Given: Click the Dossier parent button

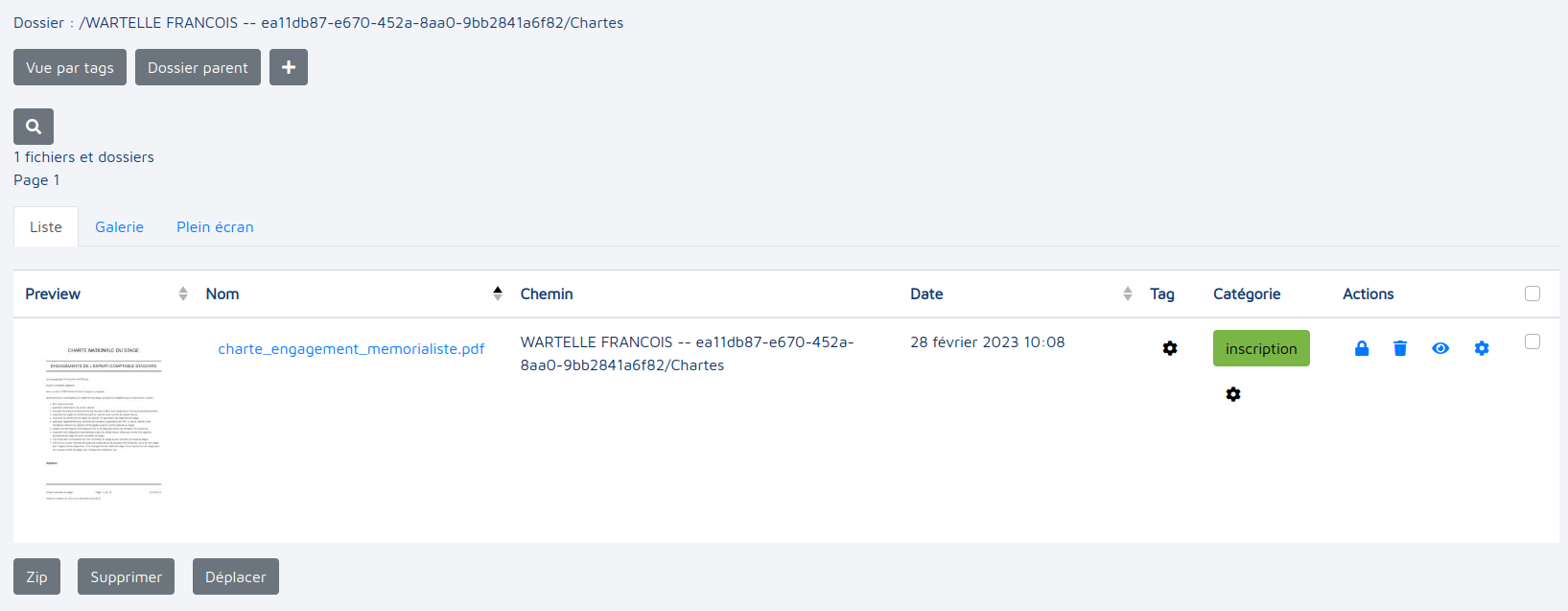Looking at the screenshot, I should (198, 67).
